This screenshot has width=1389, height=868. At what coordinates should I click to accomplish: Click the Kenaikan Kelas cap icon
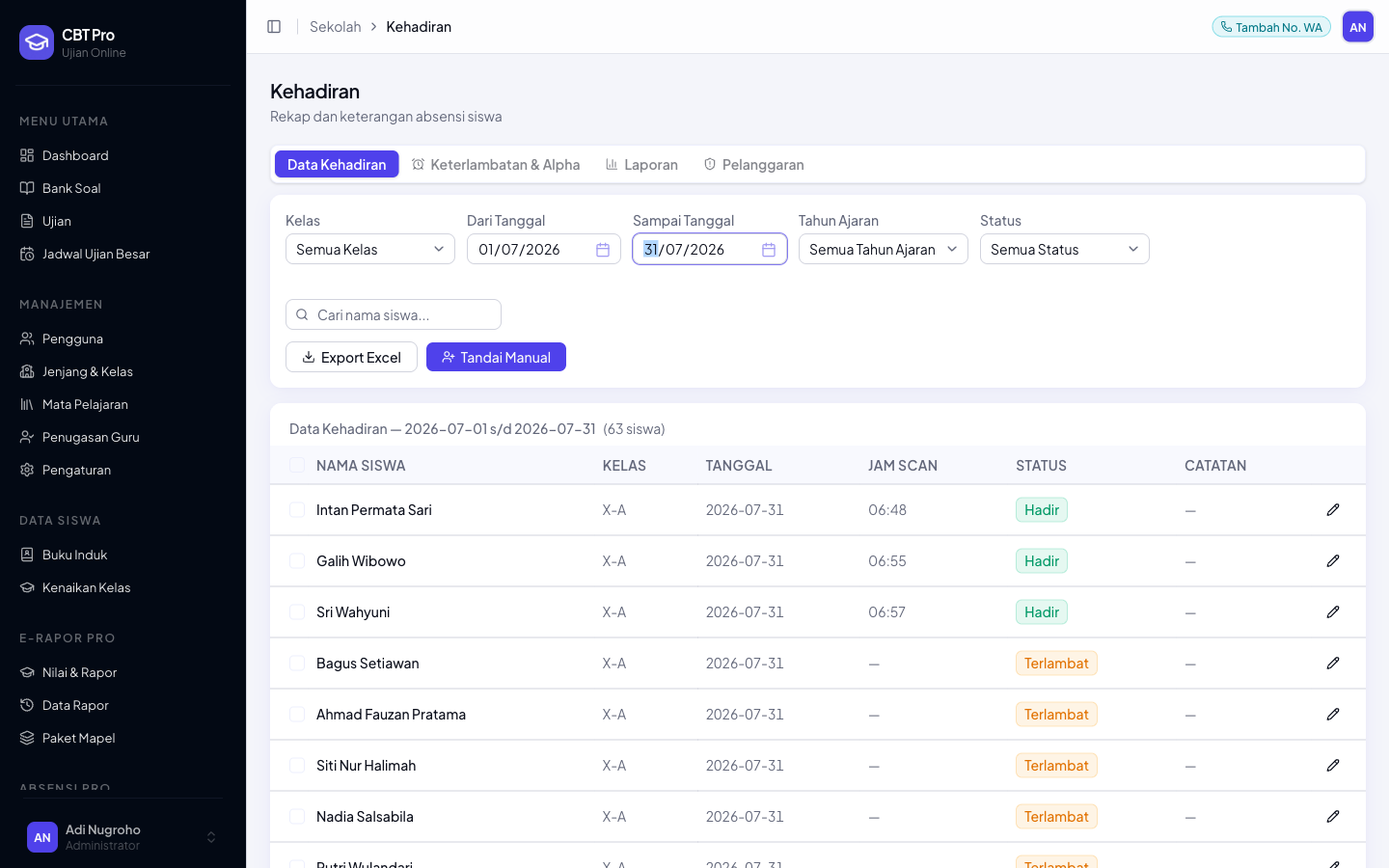(27, 587)
